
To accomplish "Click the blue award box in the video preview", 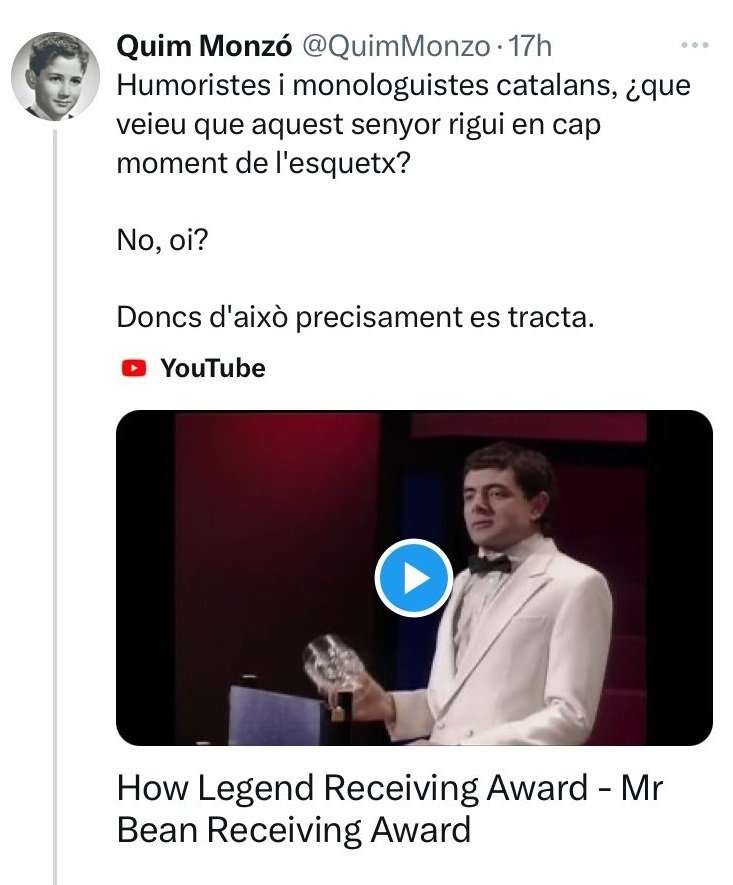I will 276,716.
